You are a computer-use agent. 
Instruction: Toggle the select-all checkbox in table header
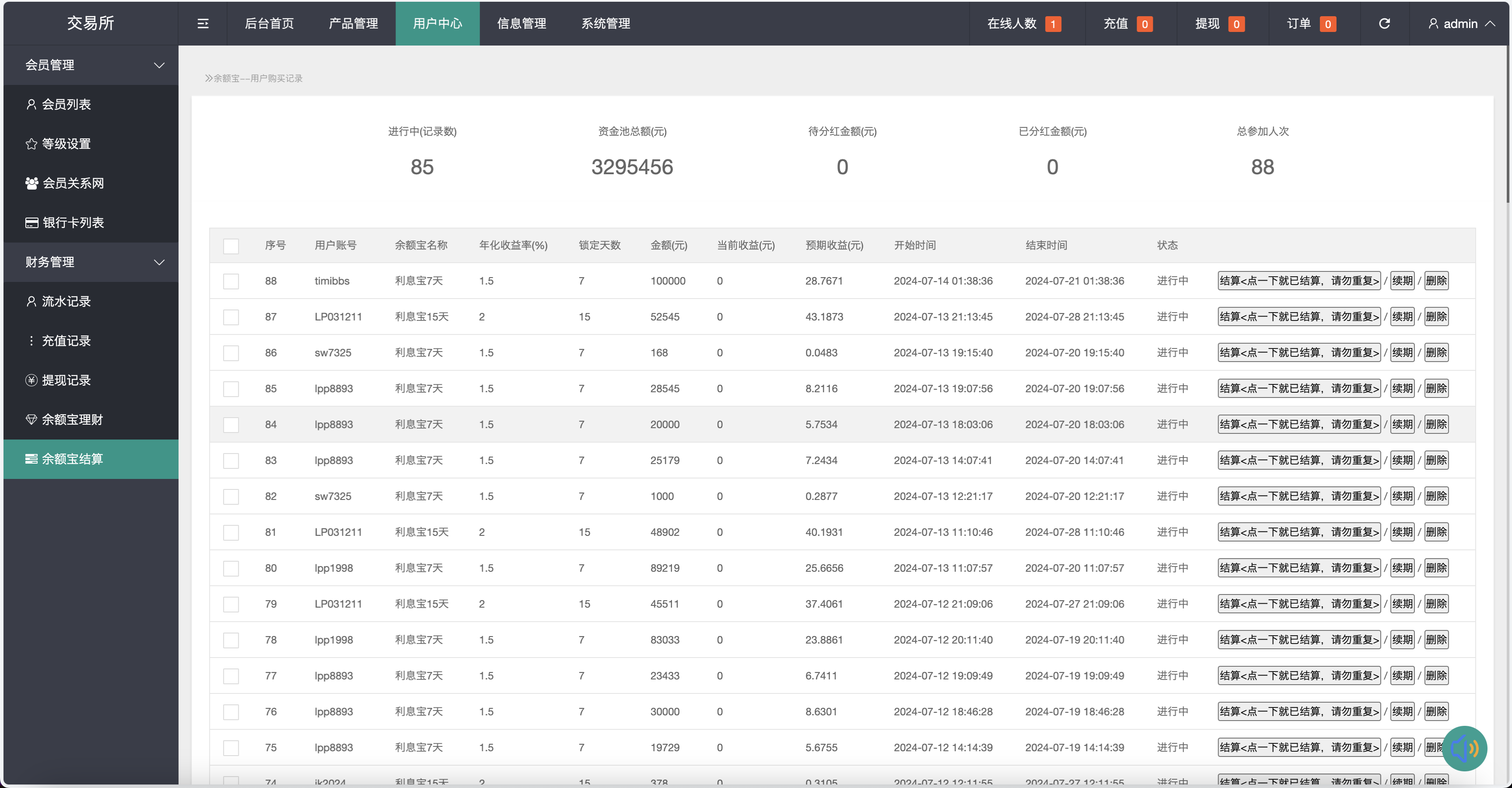pyautogui.click(x=231, y=246)
